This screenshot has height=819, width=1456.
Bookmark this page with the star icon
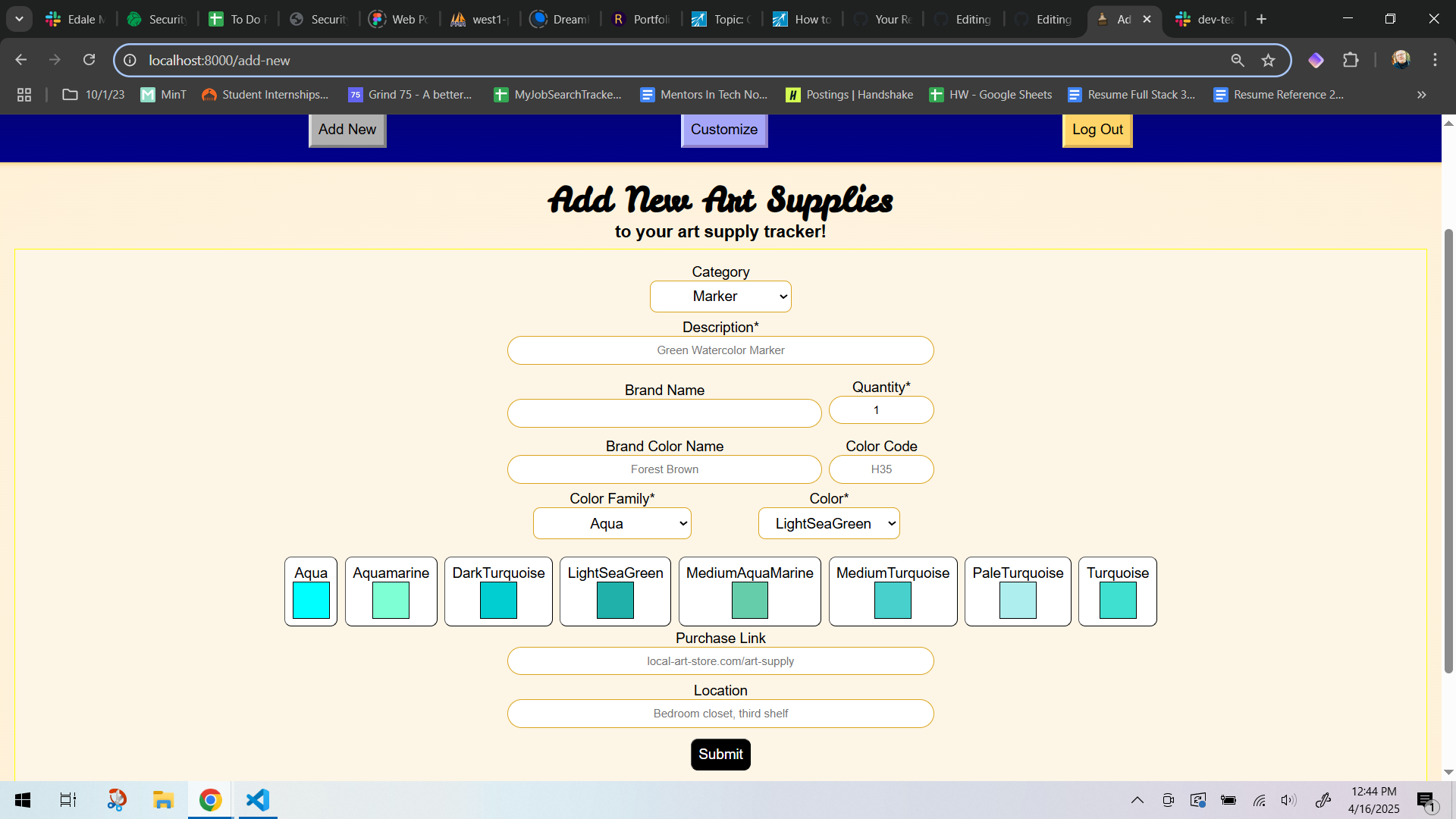coord(1268,60)
